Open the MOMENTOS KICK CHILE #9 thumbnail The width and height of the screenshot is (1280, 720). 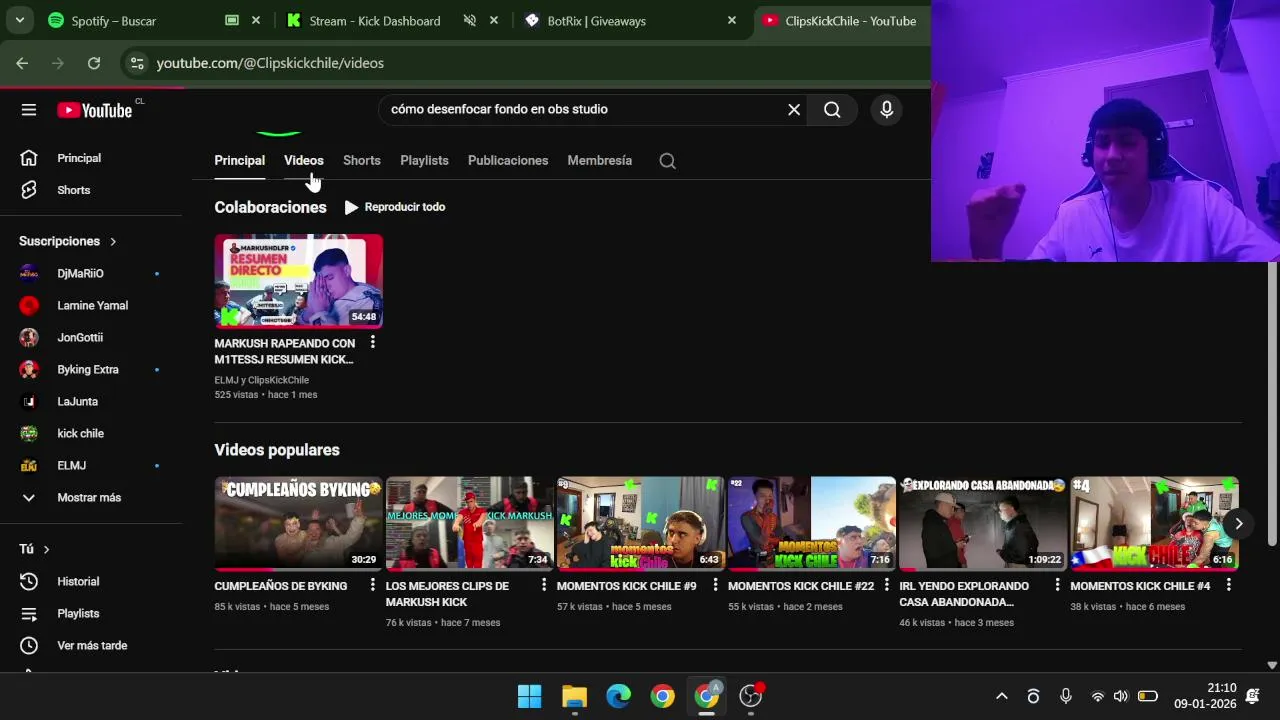coord(640,523)
